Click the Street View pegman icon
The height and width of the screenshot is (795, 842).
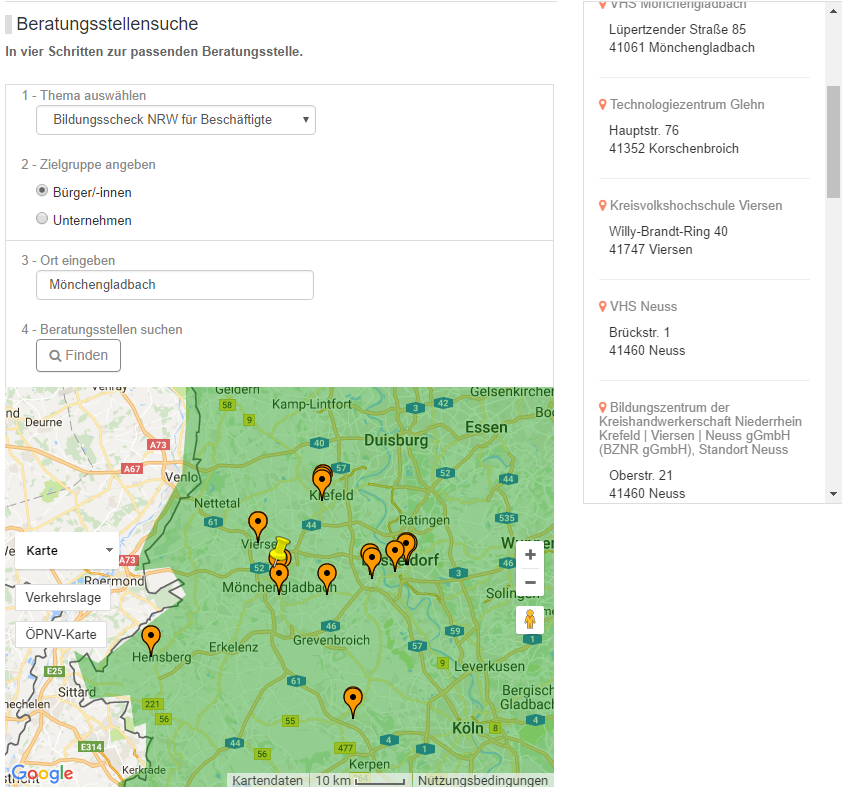(530, 619)
